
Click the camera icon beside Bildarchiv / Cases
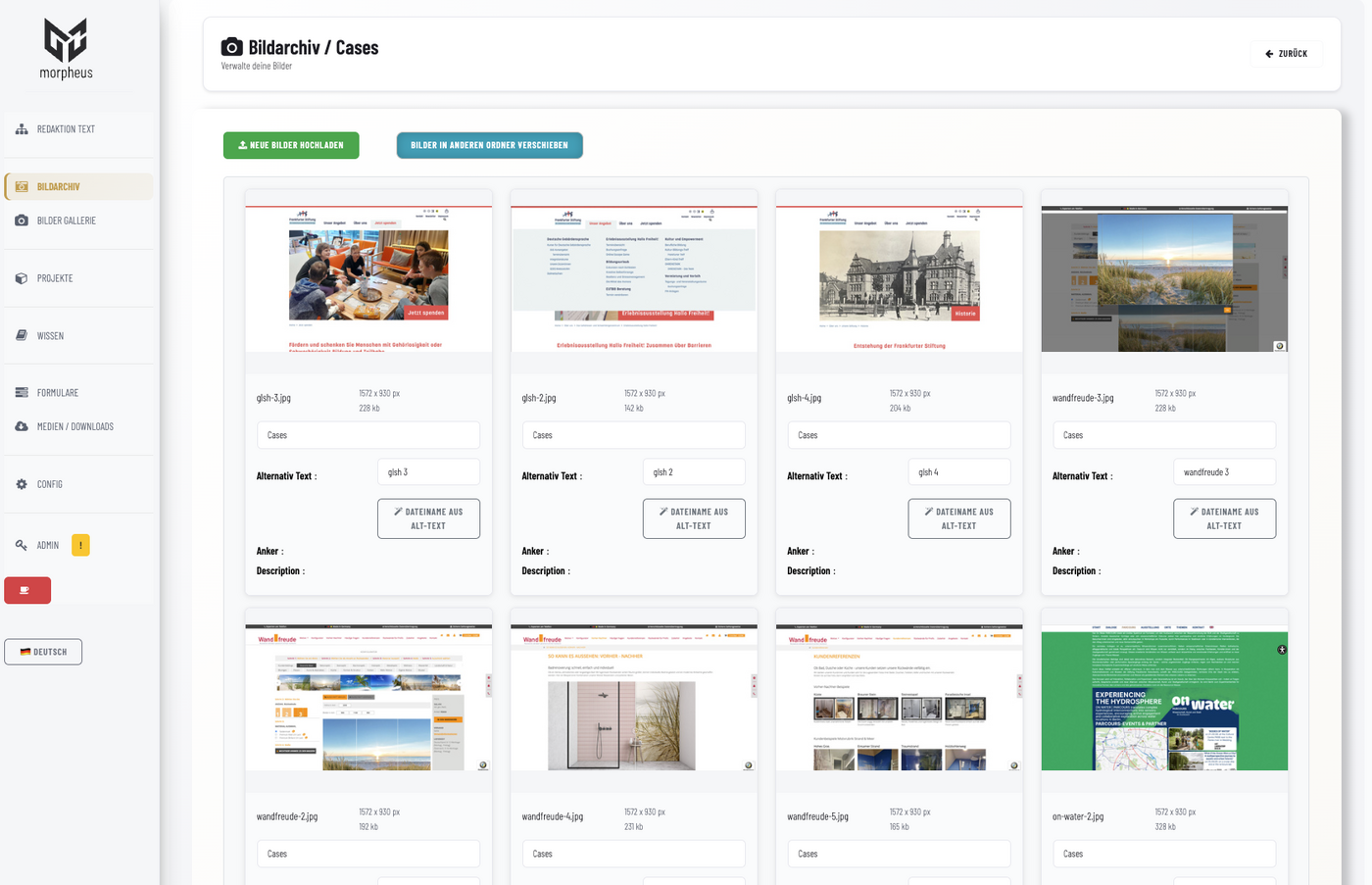pos(232,47)
